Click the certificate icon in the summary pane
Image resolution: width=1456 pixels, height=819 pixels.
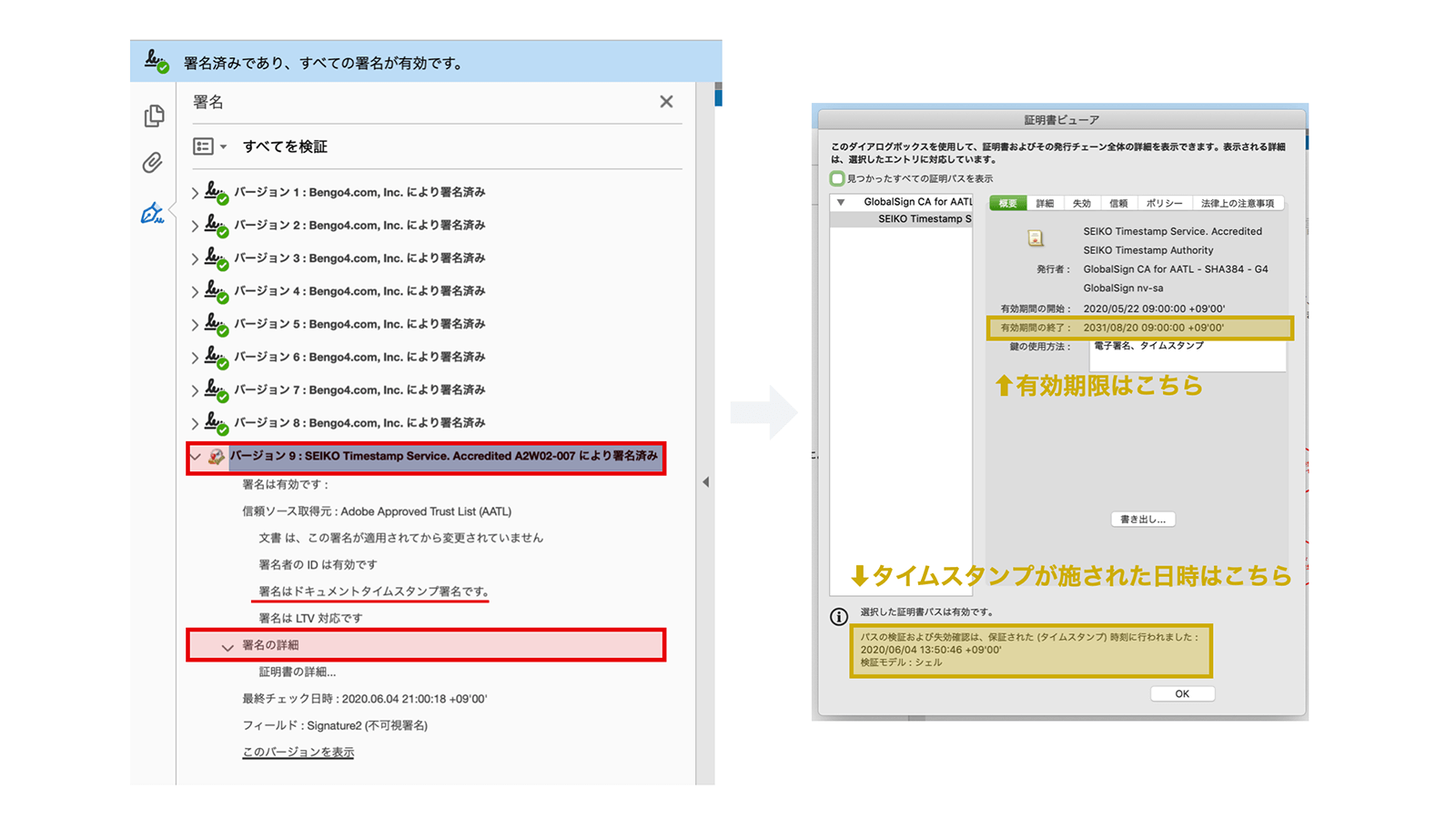pos(1036,238)
